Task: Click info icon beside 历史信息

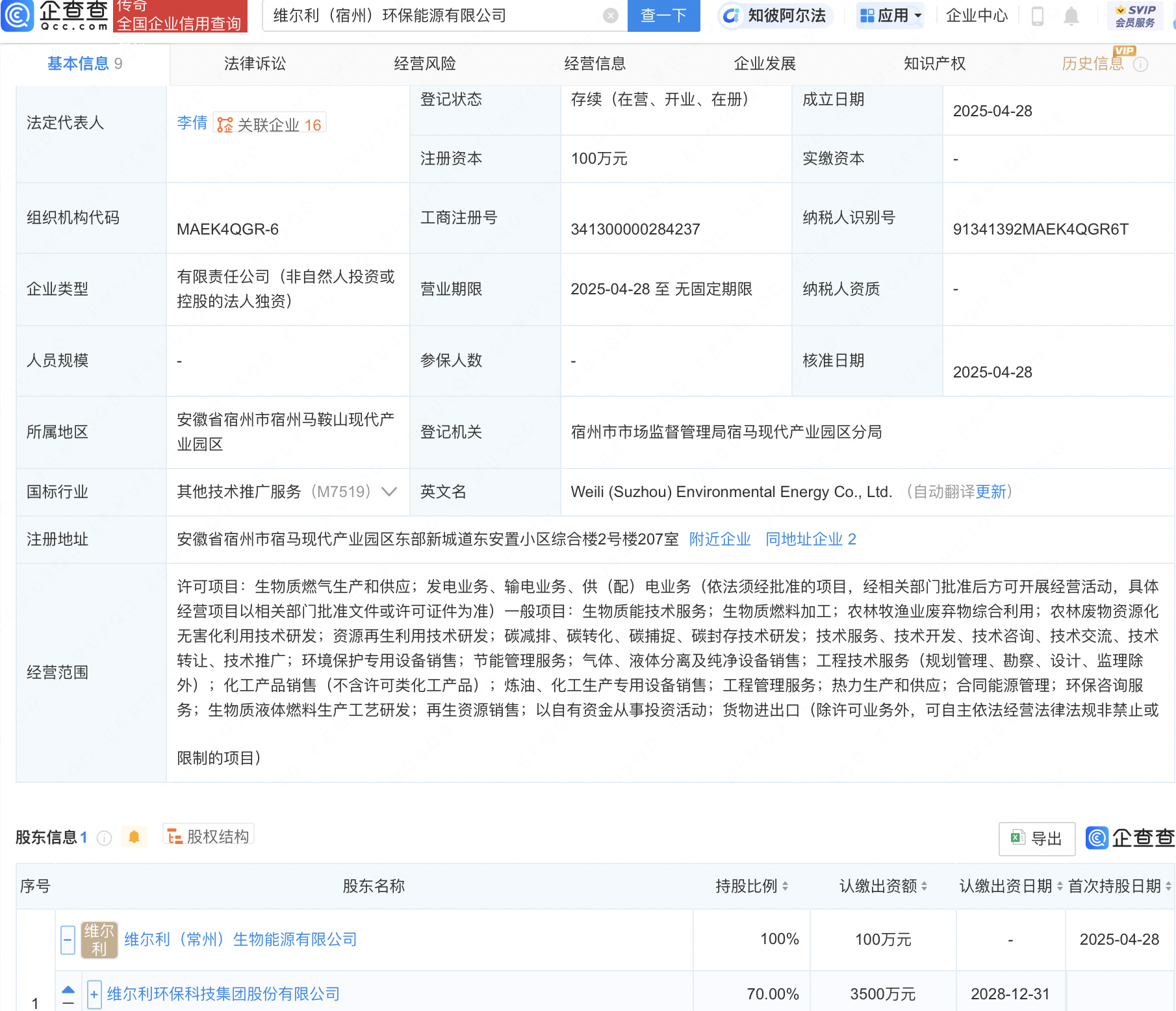Action: point(1141,64)
